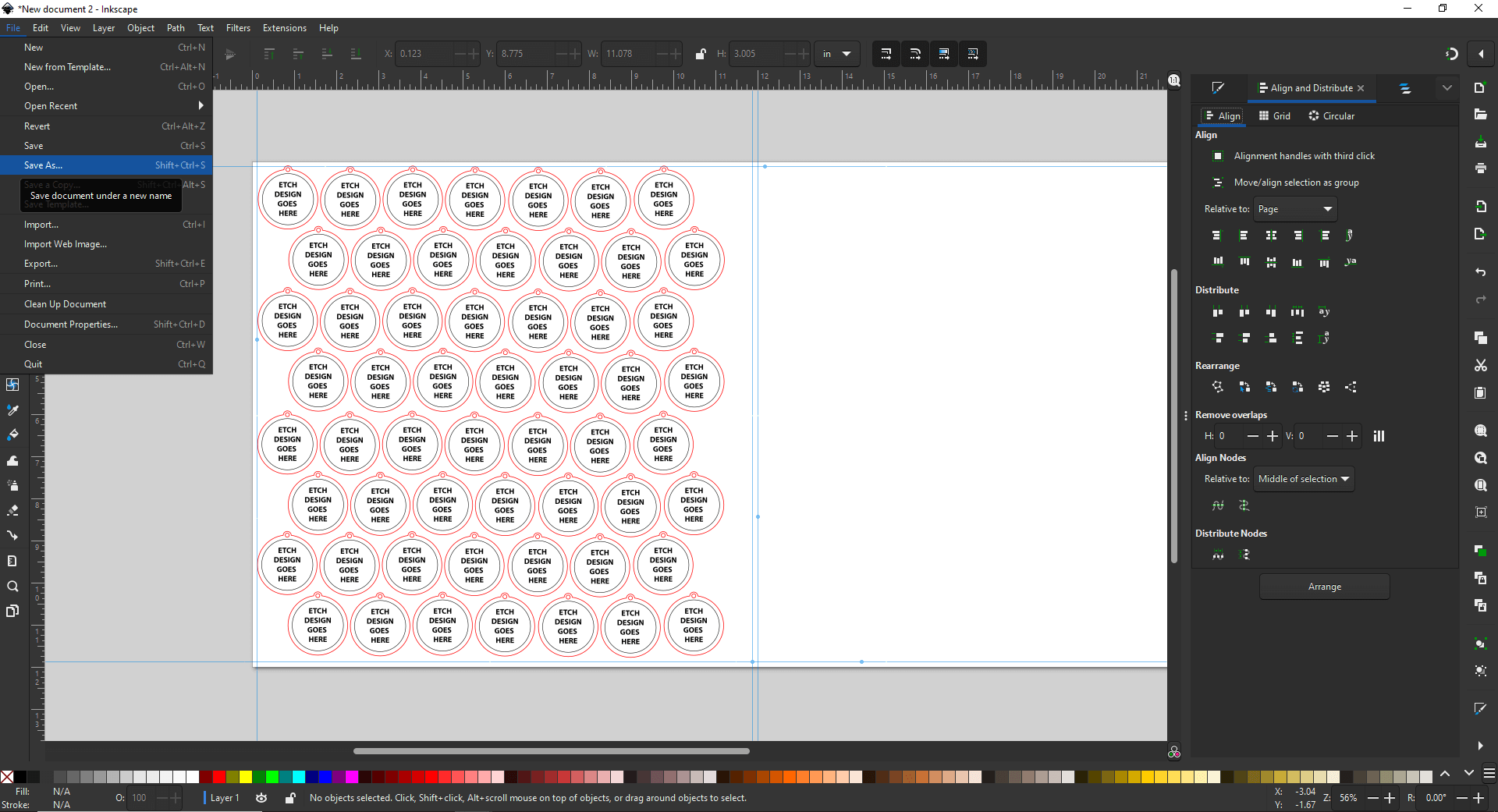This screenshot has height=812, width=1498.
Task: Click the Center on vertical axis align icon
Action: click(x=1270, y=236)
